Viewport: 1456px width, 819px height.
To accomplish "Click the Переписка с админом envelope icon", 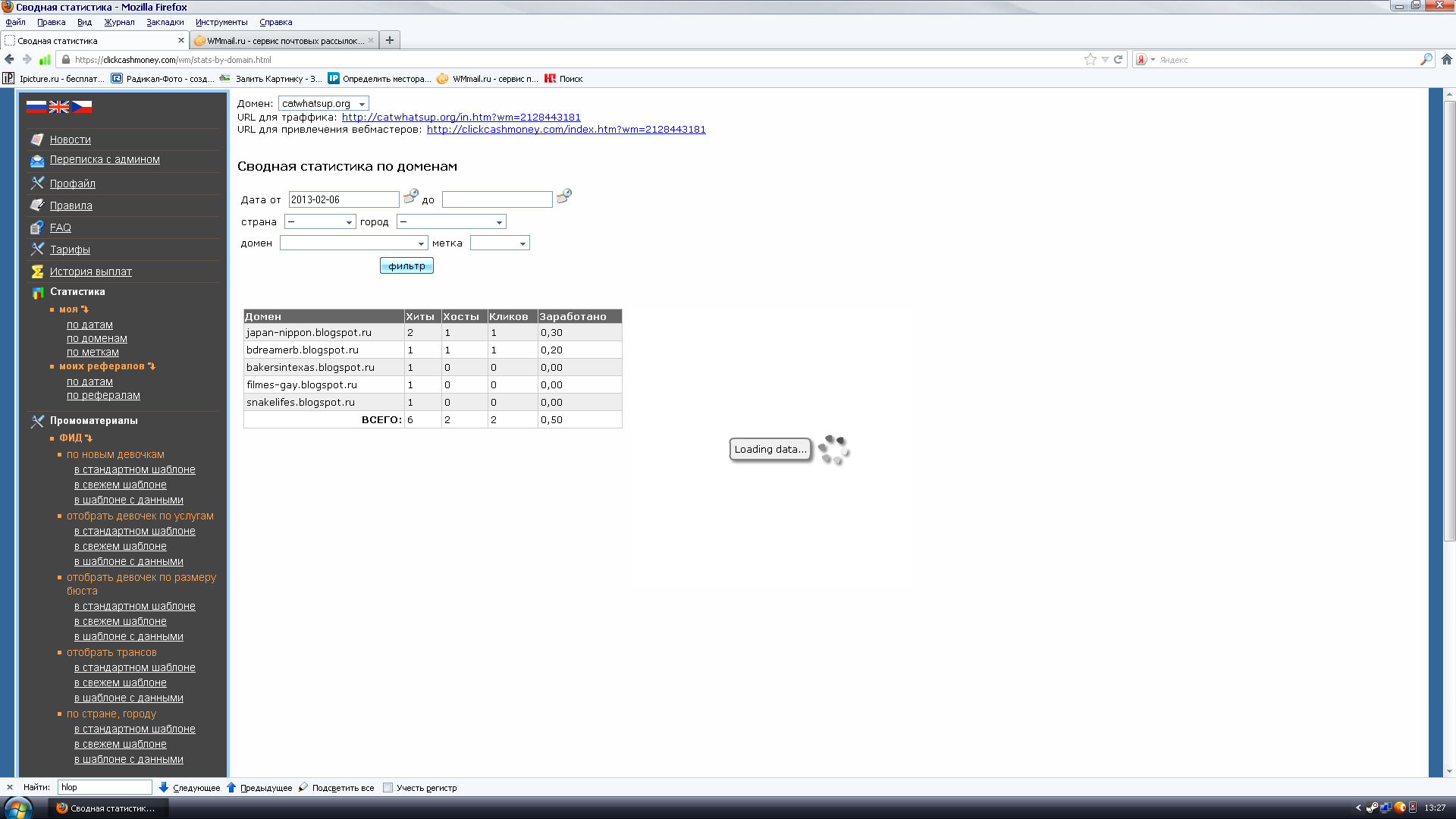I will (x=37, y=160).
